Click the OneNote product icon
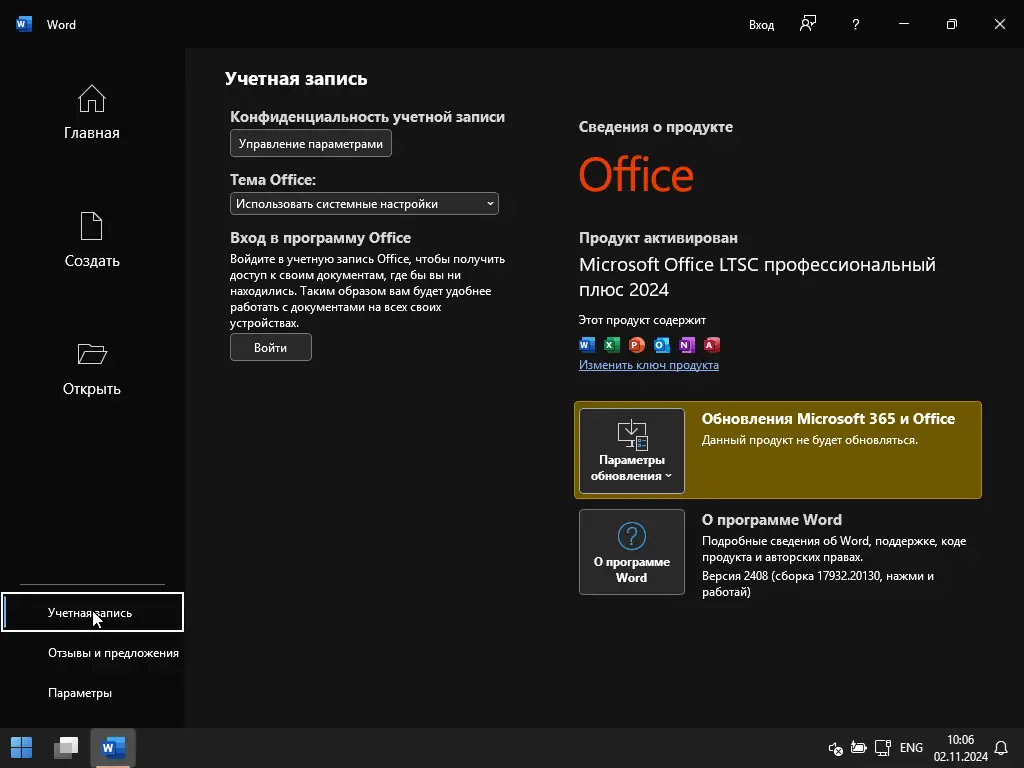Screen dimensions: 1024x768 pyautogui.click(x=686, y=345)
